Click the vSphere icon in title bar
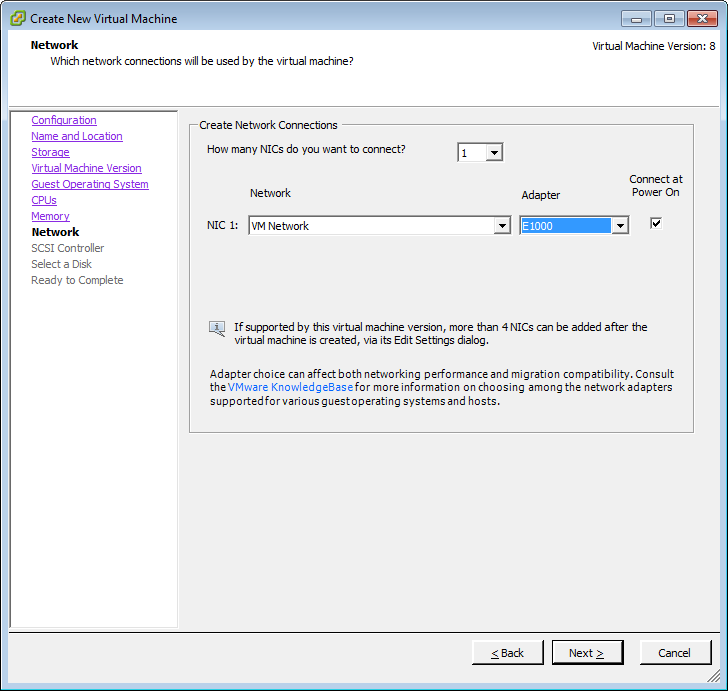 [x=16, y=18]
